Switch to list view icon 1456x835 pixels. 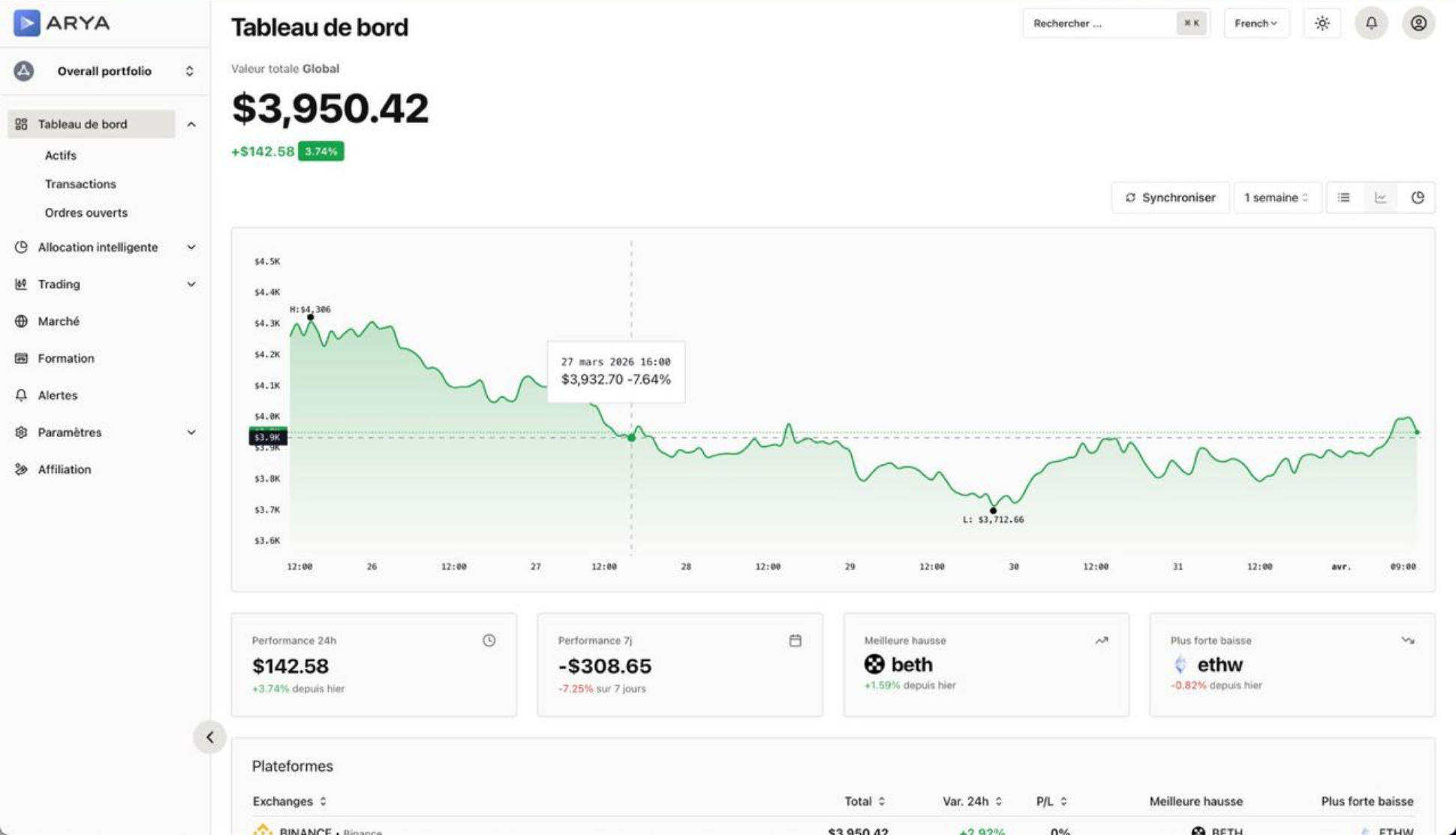coord(1343,197)
